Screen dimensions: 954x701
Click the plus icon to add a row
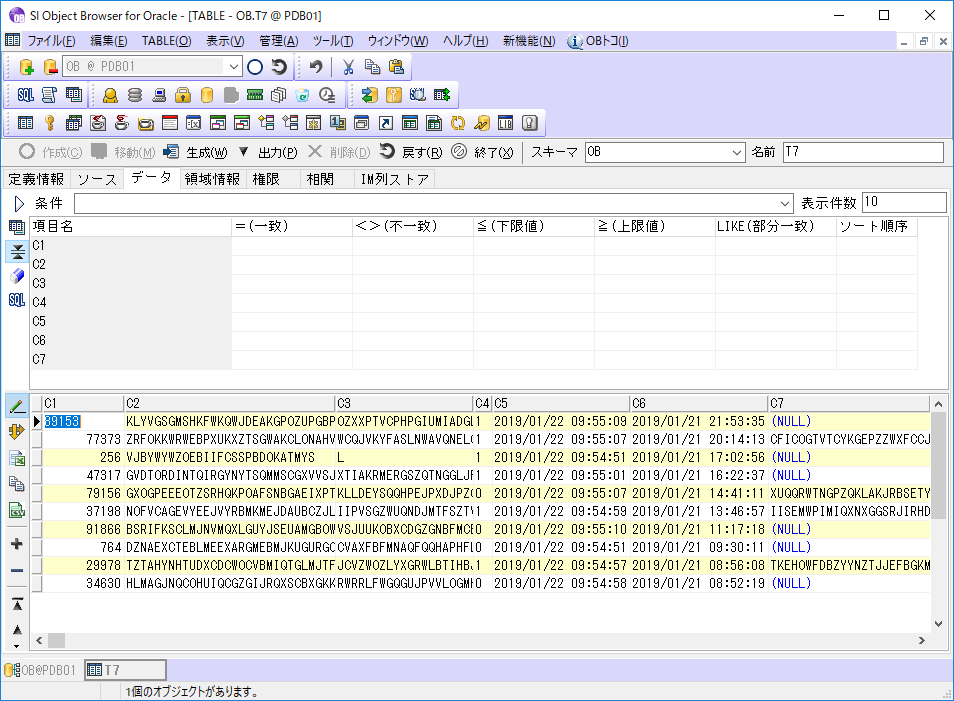(x=17, y=544)
